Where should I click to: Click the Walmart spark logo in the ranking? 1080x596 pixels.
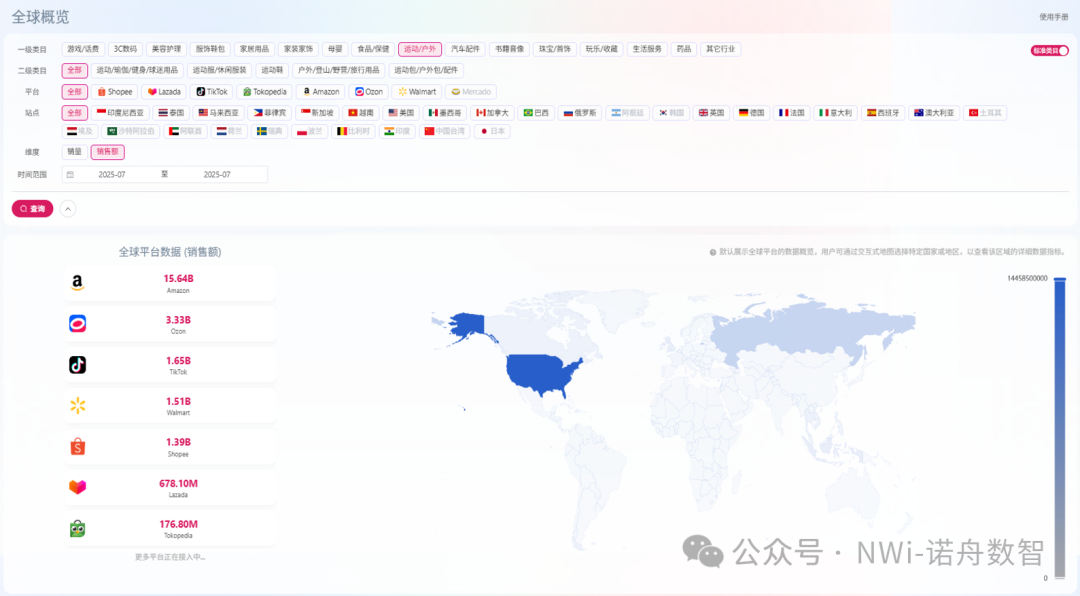(77, 405)
